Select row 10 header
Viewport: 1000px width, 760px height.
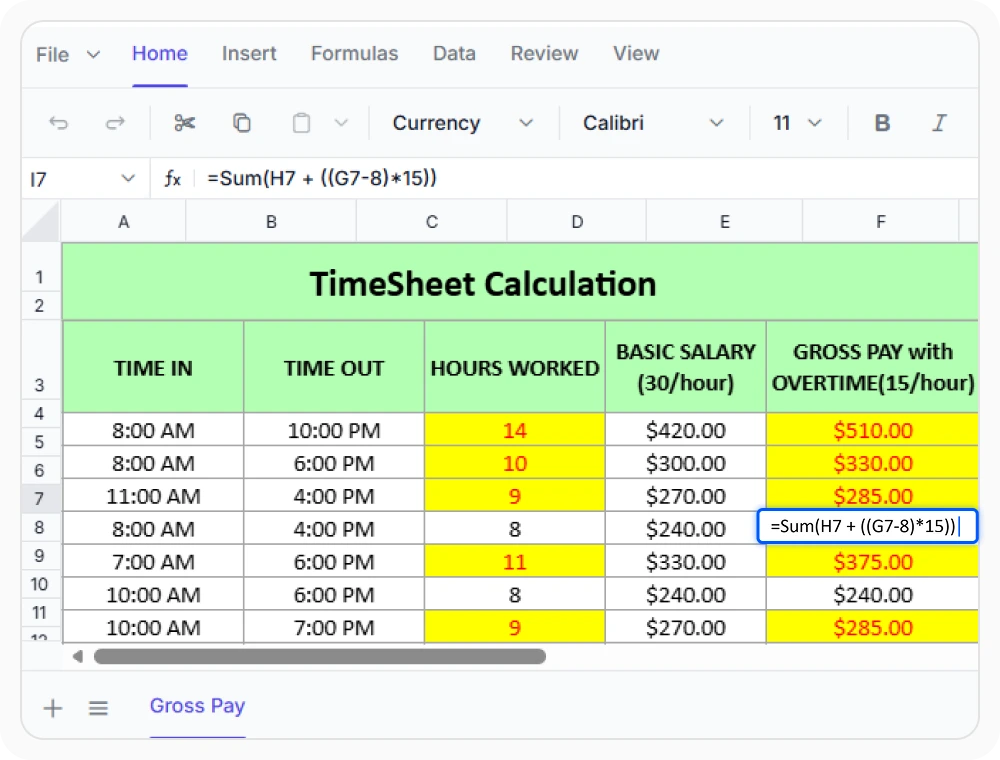pyautogui.click(x=40, y=584)
